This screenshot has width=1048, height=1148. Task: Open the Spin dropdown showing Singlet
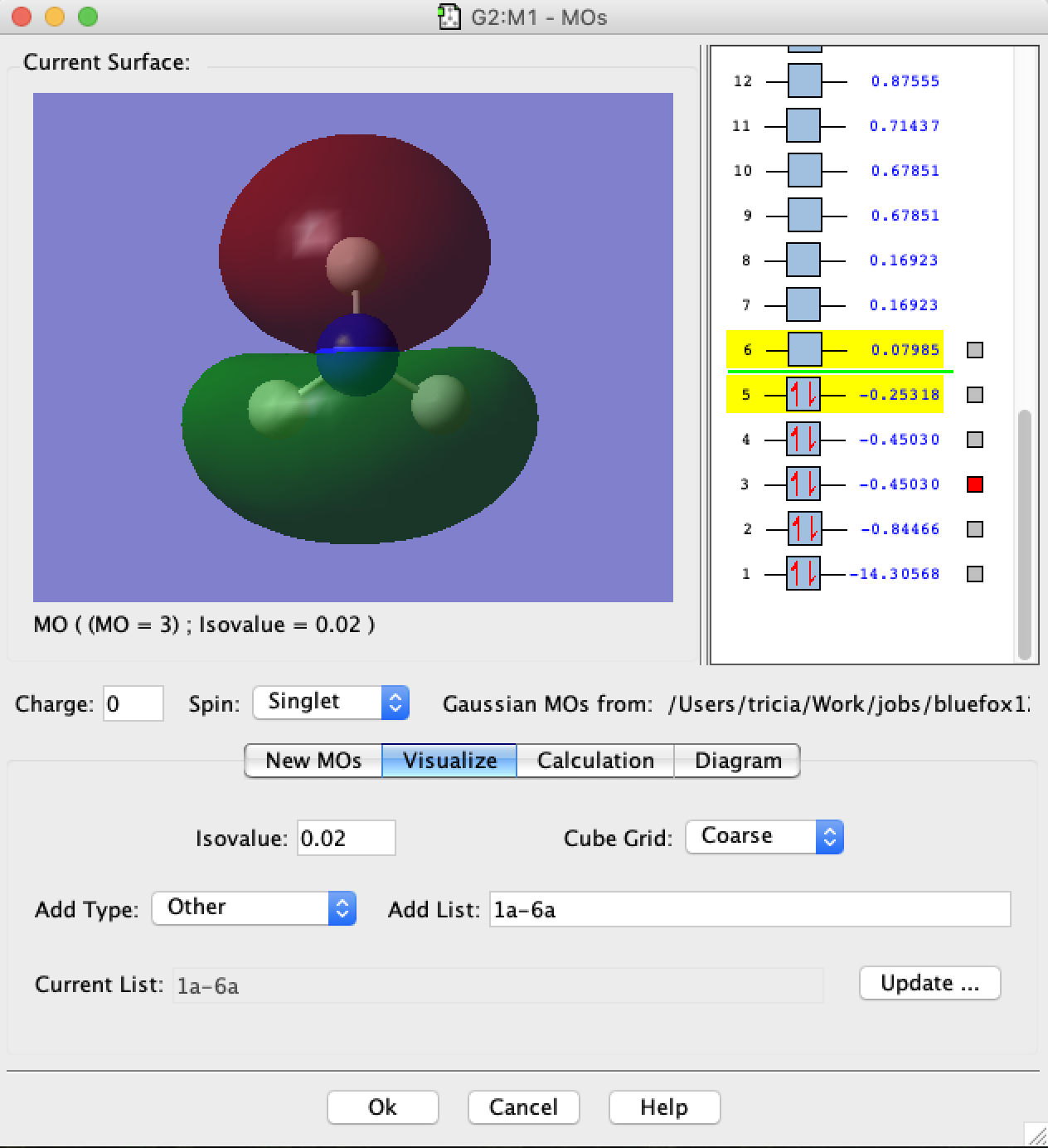(330, 703)
